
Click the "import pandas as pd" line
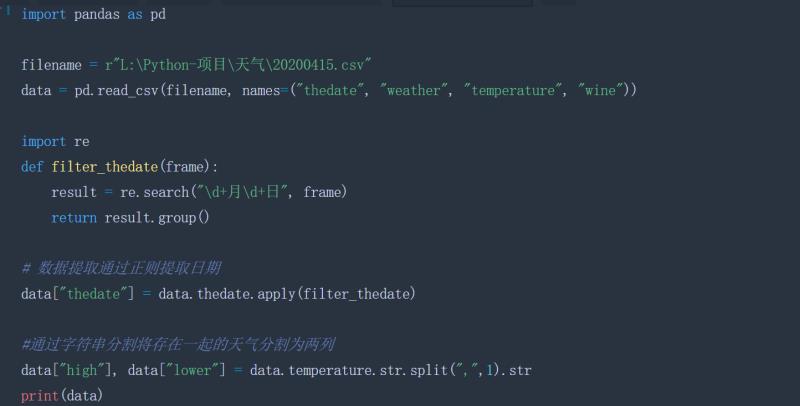tap(93, 14)
